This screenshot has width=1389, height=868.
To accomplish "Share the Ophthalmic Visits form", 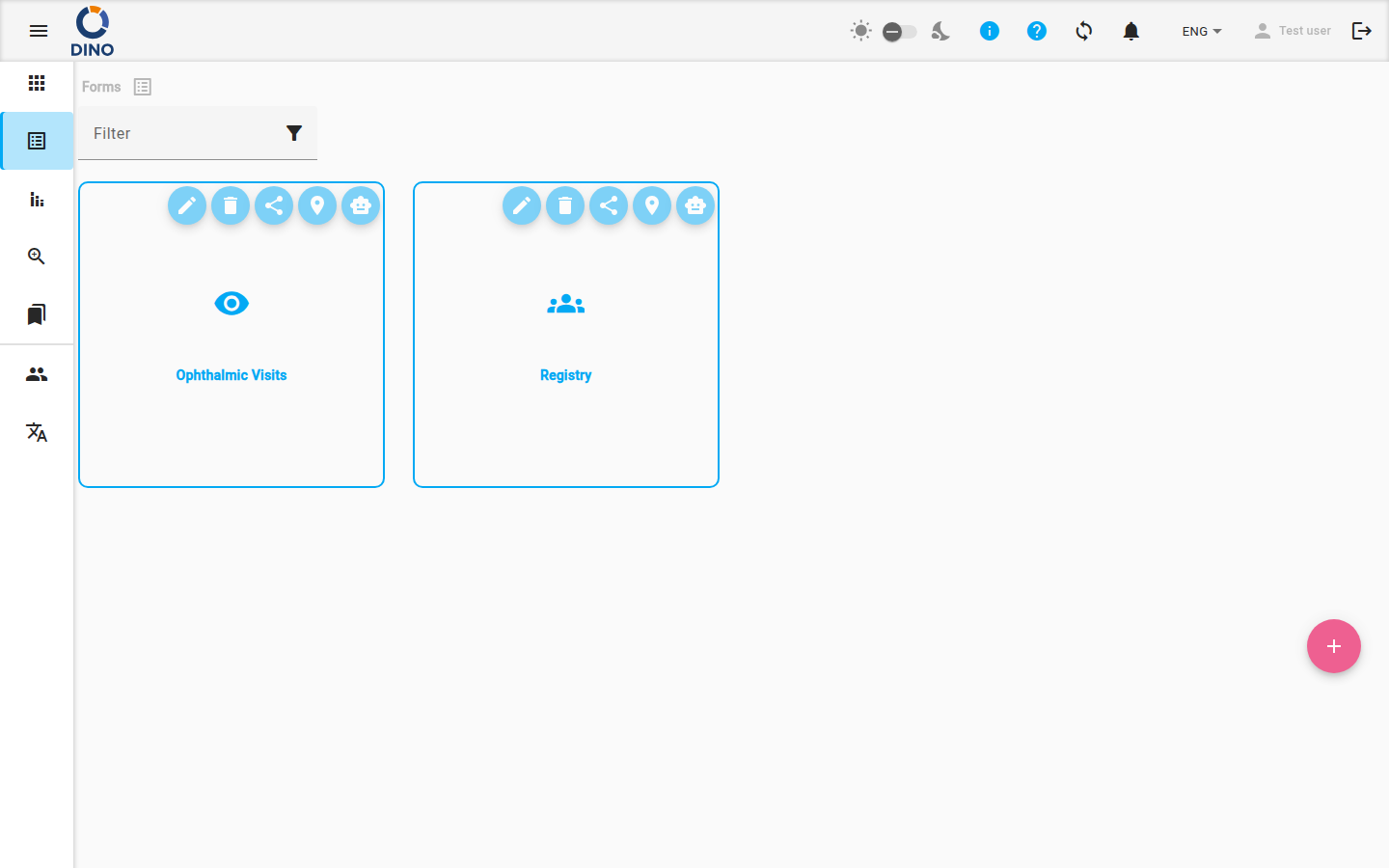I will coord(274,205).
